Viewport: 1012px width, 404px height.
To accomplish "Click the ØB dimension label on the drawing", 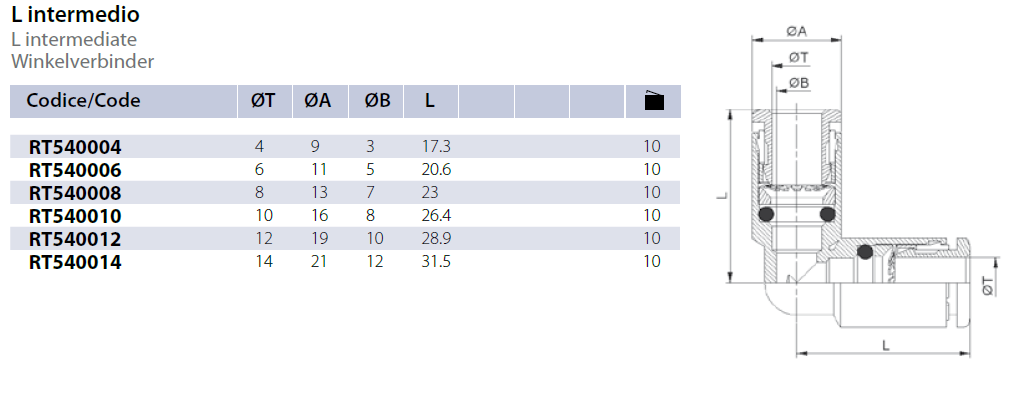I will click(x=798, y=82).
